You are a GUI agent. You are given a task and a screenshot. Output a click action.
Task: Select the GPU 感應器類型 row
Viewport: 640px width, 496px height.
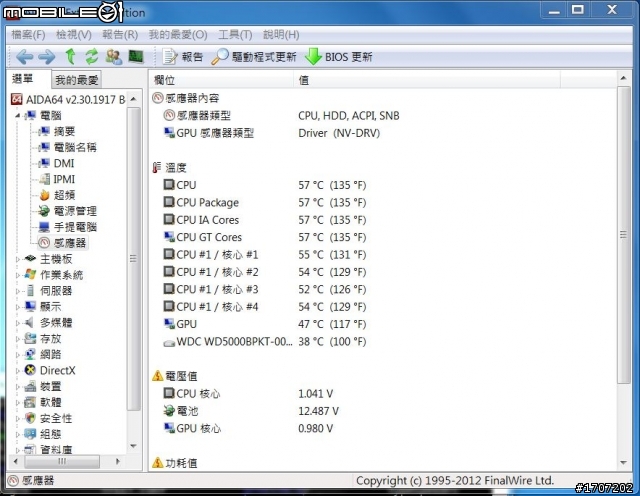pos(272,133)
